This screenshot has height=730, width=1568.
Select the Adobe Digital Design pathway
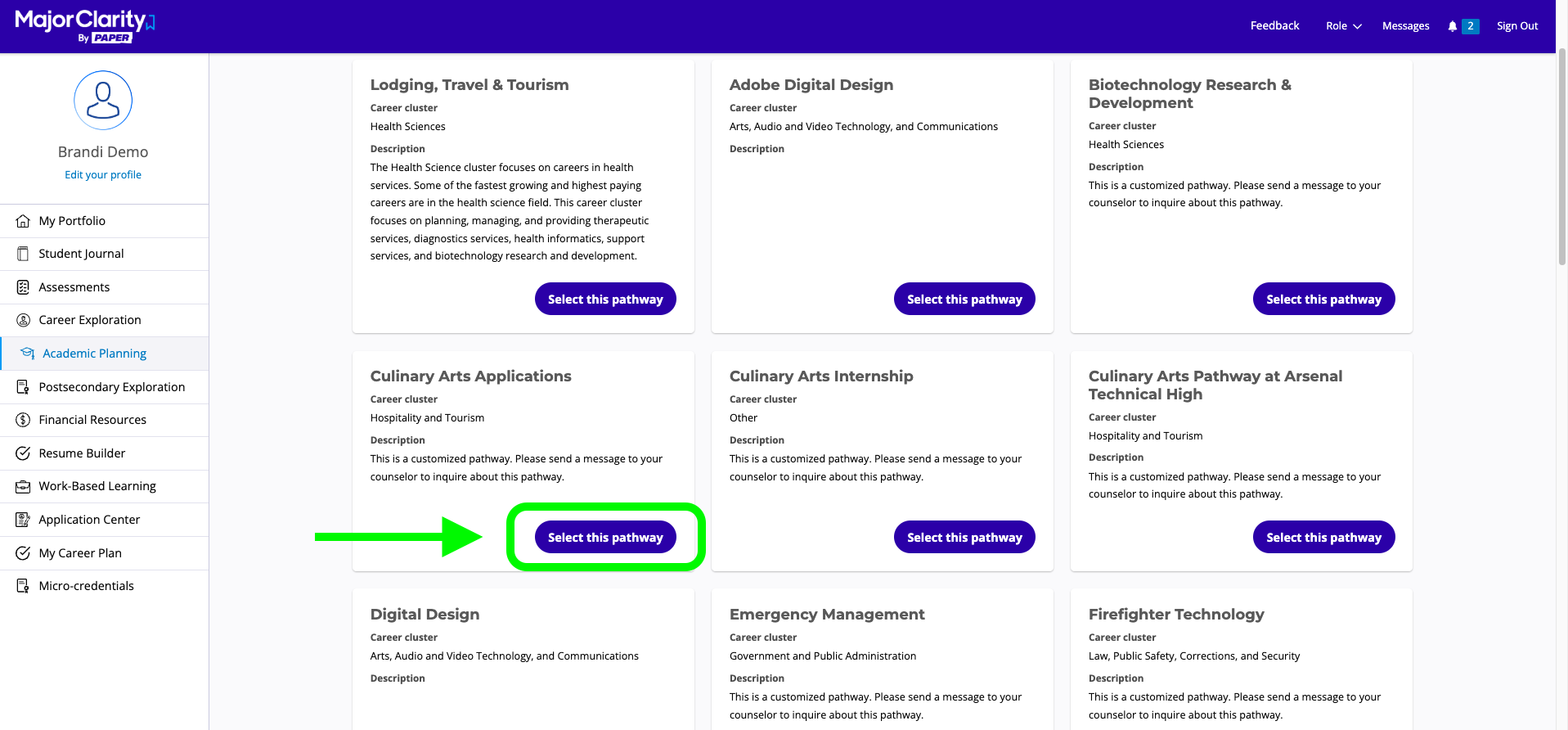[964, 300]
